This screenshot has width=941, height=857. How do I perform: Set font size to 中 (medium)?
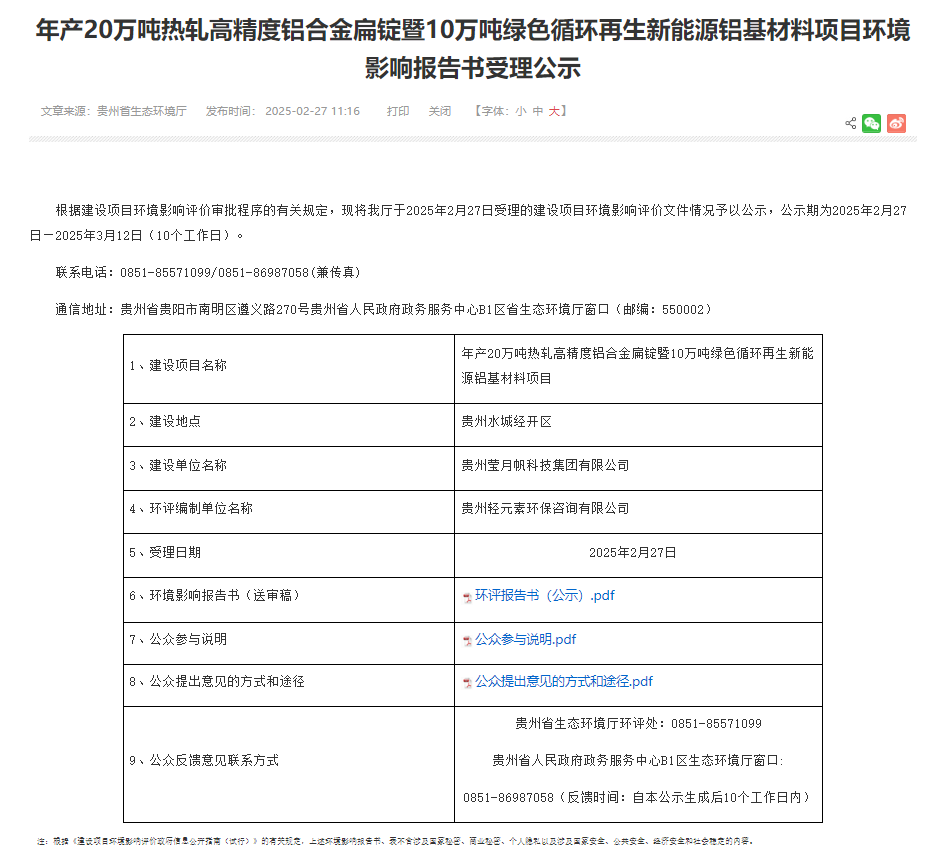click(x=538, y=111)
